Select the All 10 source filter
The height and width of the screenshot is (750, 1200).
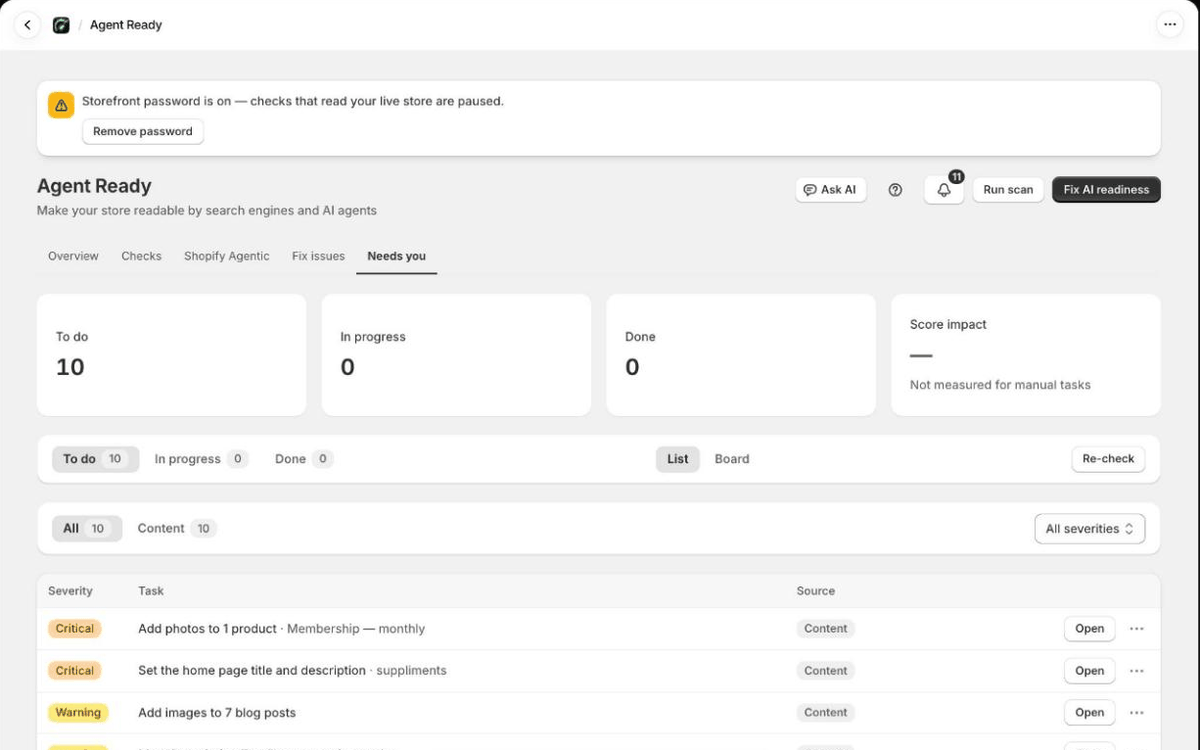[x=87, y=529]
